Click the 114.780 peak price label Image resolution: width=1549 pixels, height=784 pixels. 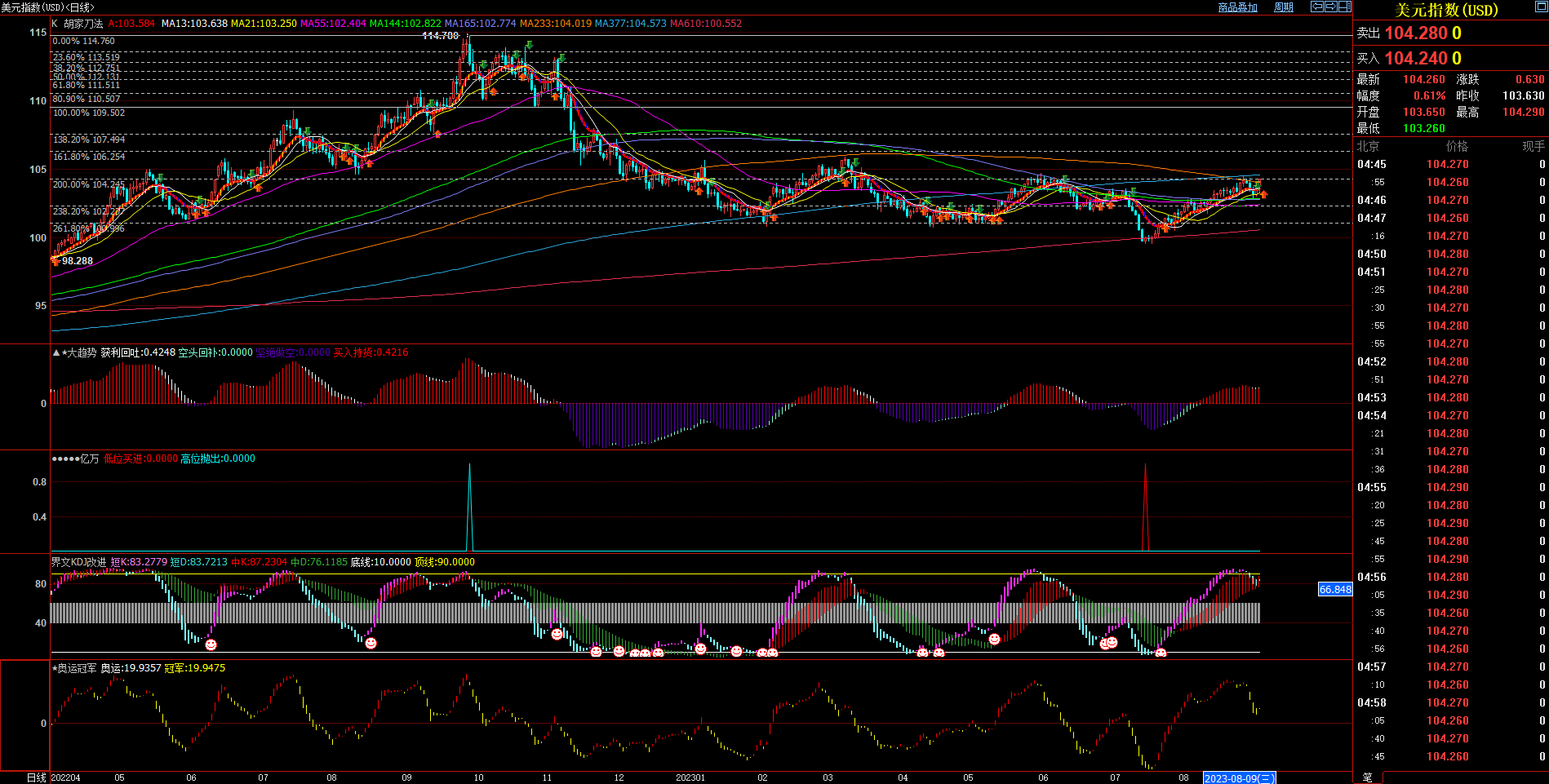[x=440, y=36]
